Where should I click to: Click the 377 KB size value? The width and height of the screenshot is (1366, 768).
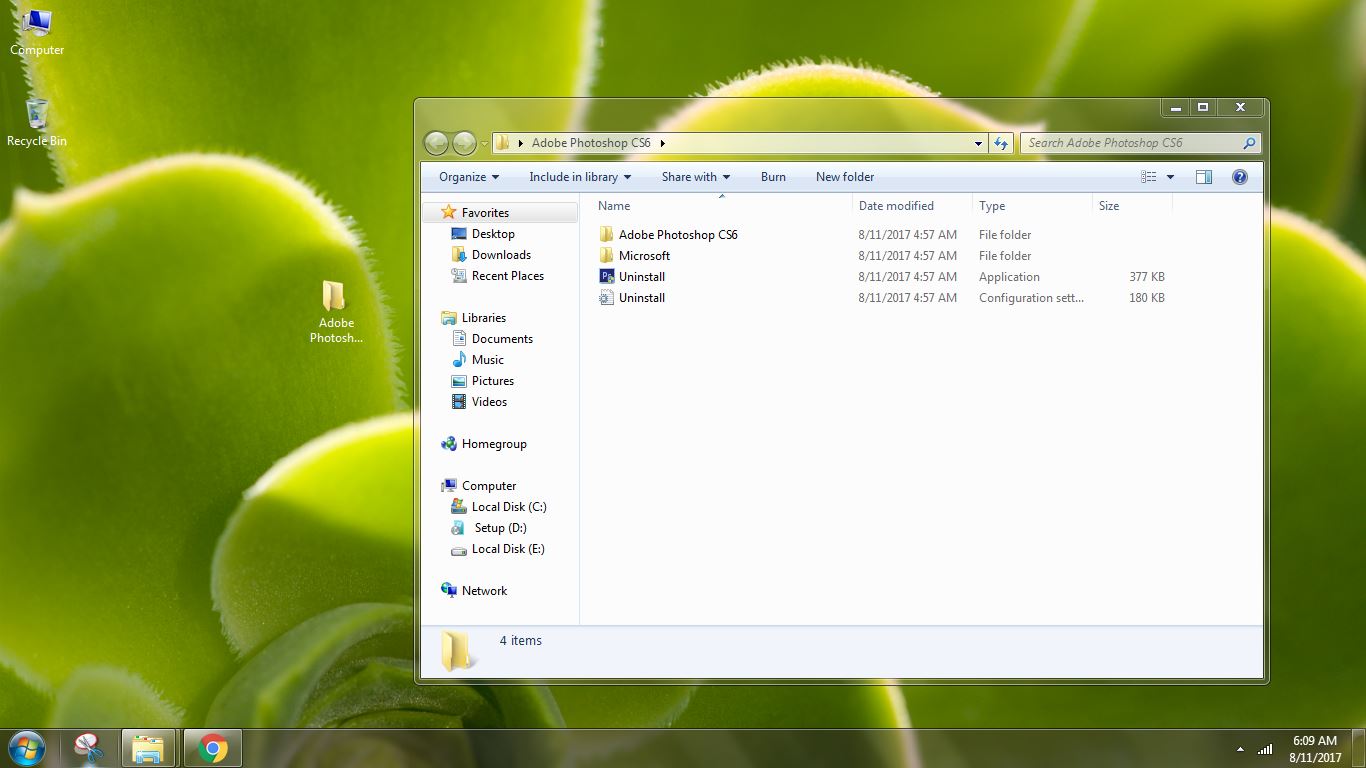(x=1146, y=277)
